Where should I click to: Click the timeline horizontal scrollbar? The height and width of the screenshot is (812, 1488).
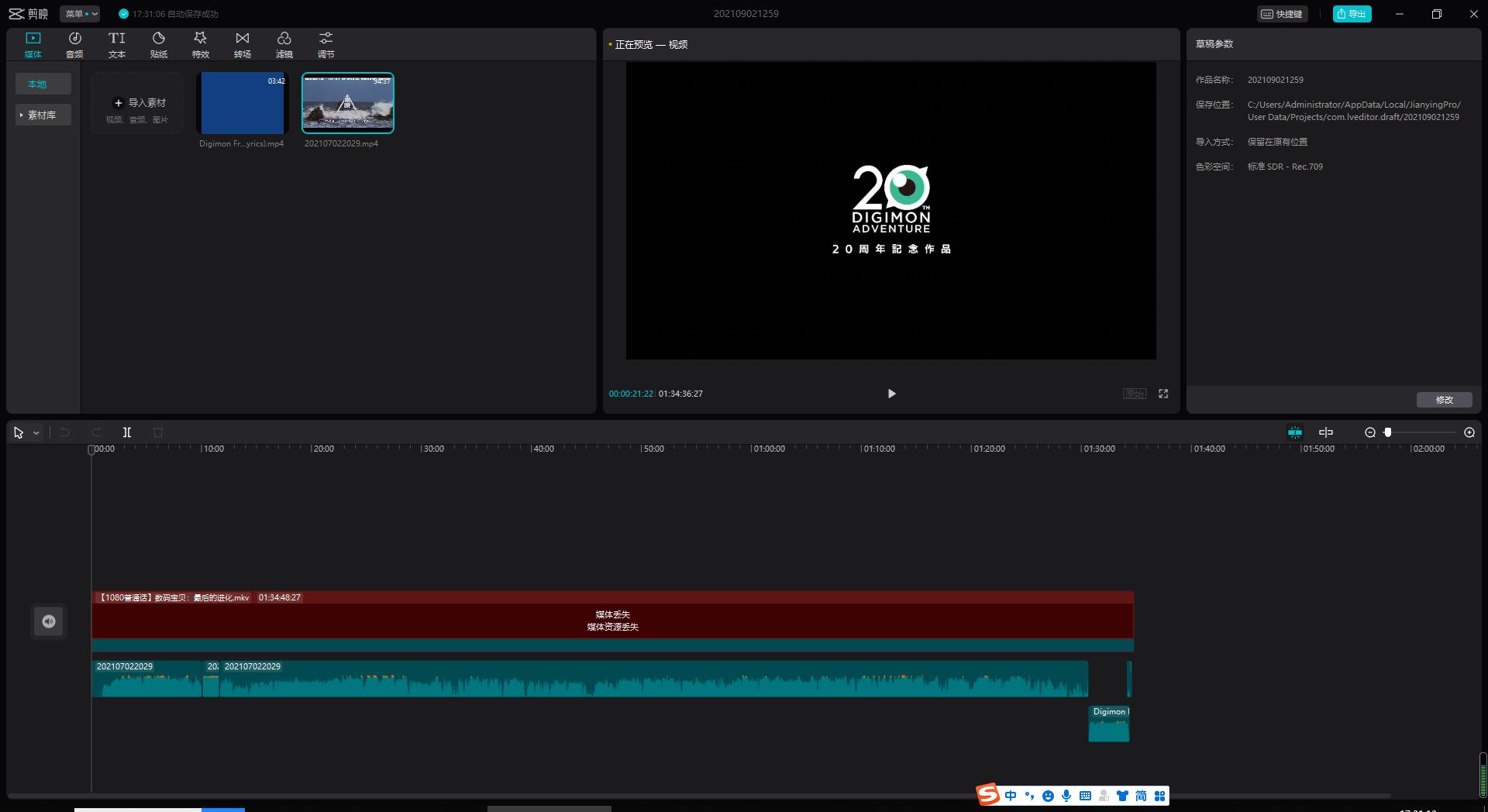point(699,796)
